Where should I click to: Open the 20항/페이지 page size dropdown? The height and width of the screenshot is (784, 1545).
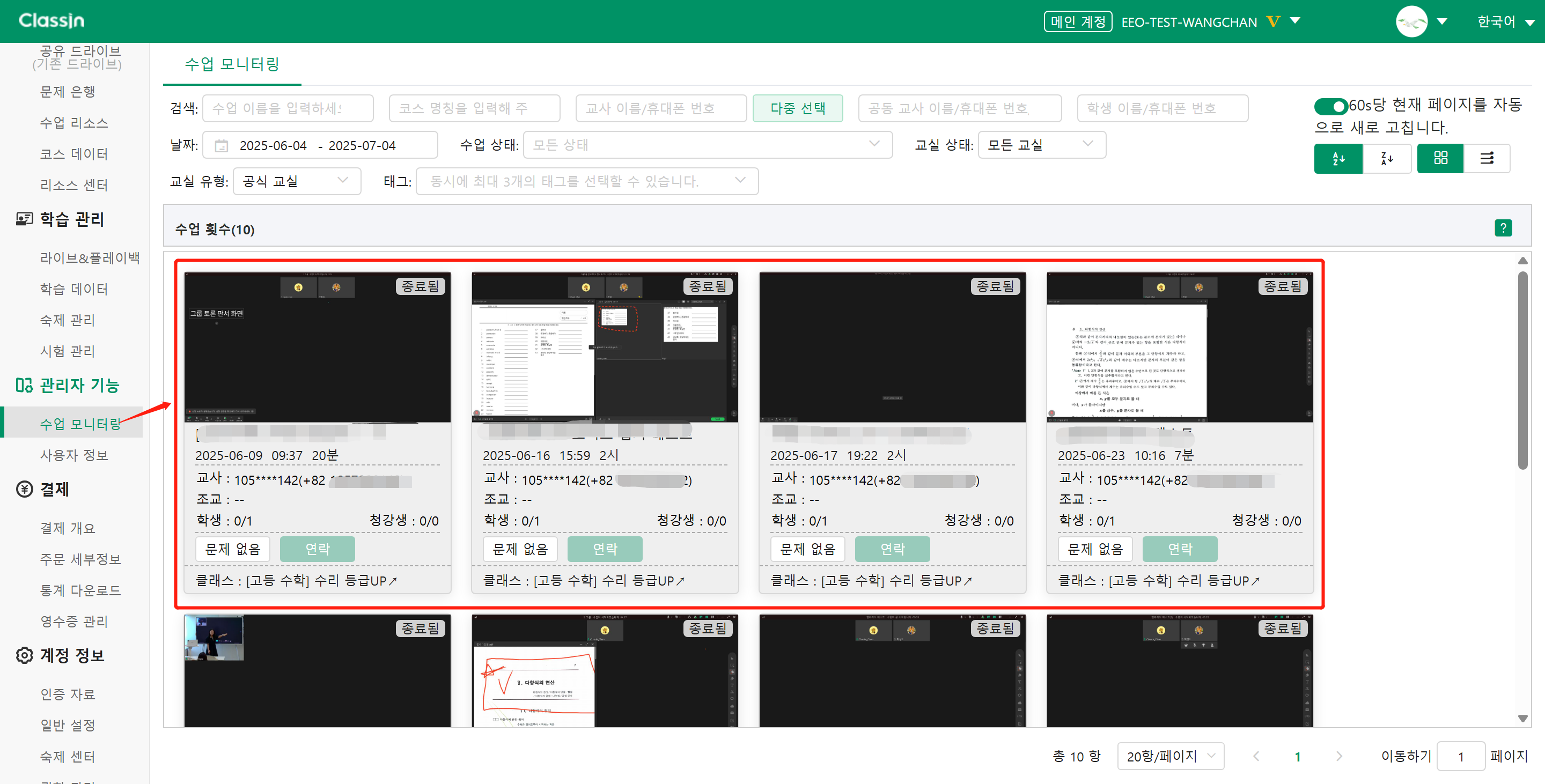1171,757
